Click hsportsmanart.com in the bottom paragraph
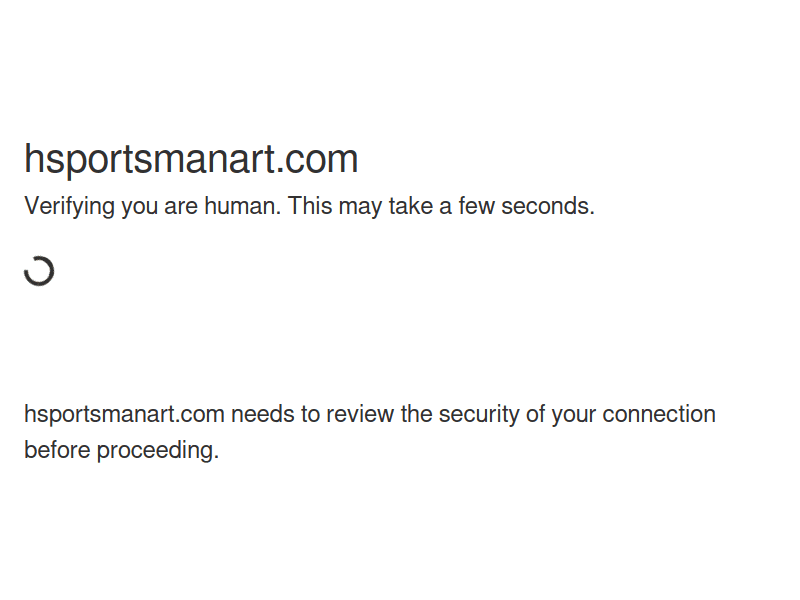 tap(124, 414)
